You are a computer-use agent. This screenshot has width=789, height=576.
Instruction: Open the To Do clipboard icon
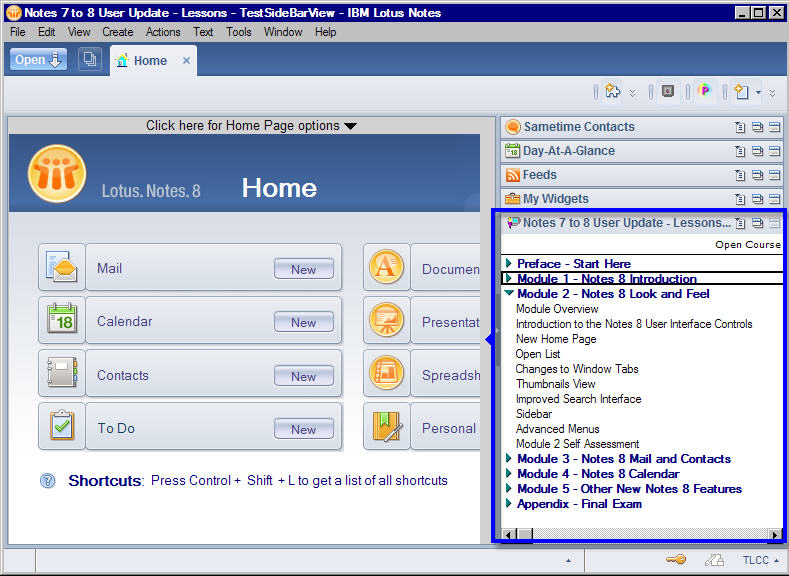(61, 426)
